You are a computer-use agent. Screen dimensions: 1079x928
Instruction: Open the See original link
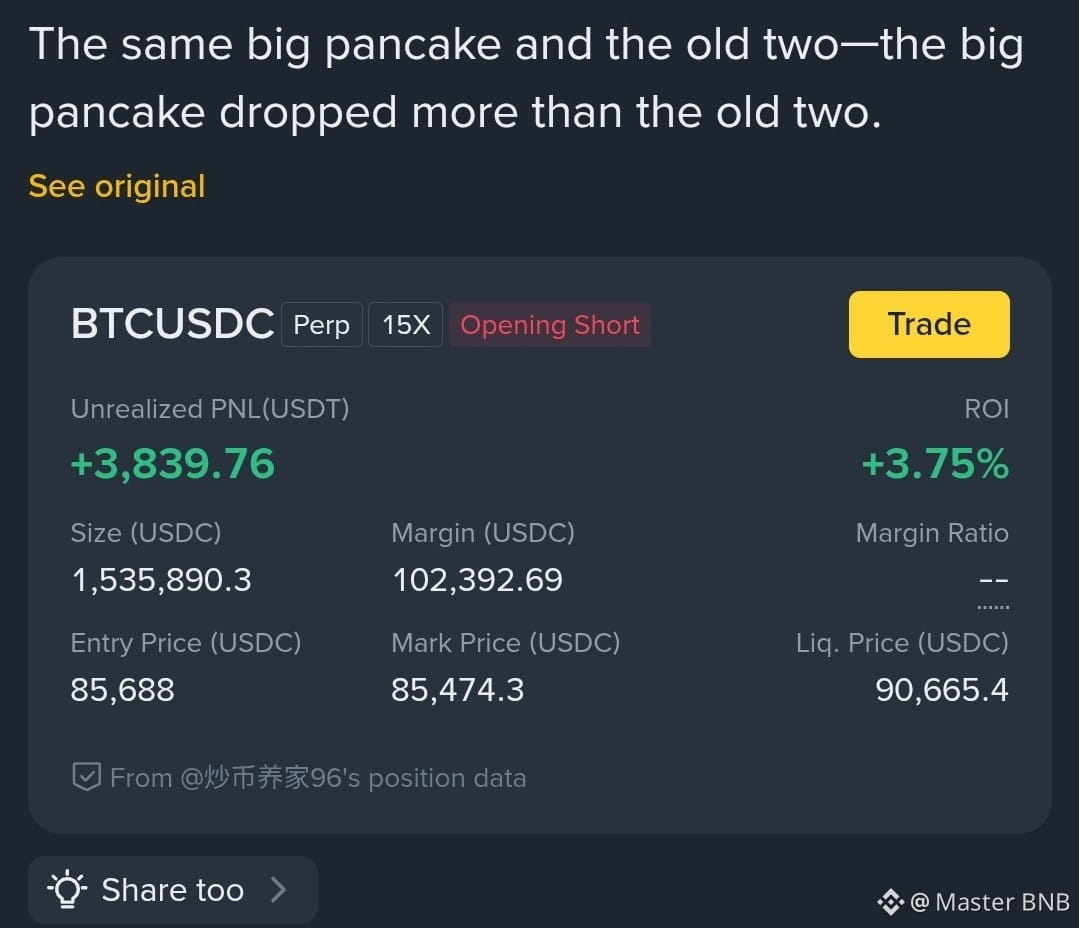click(117, 186)
